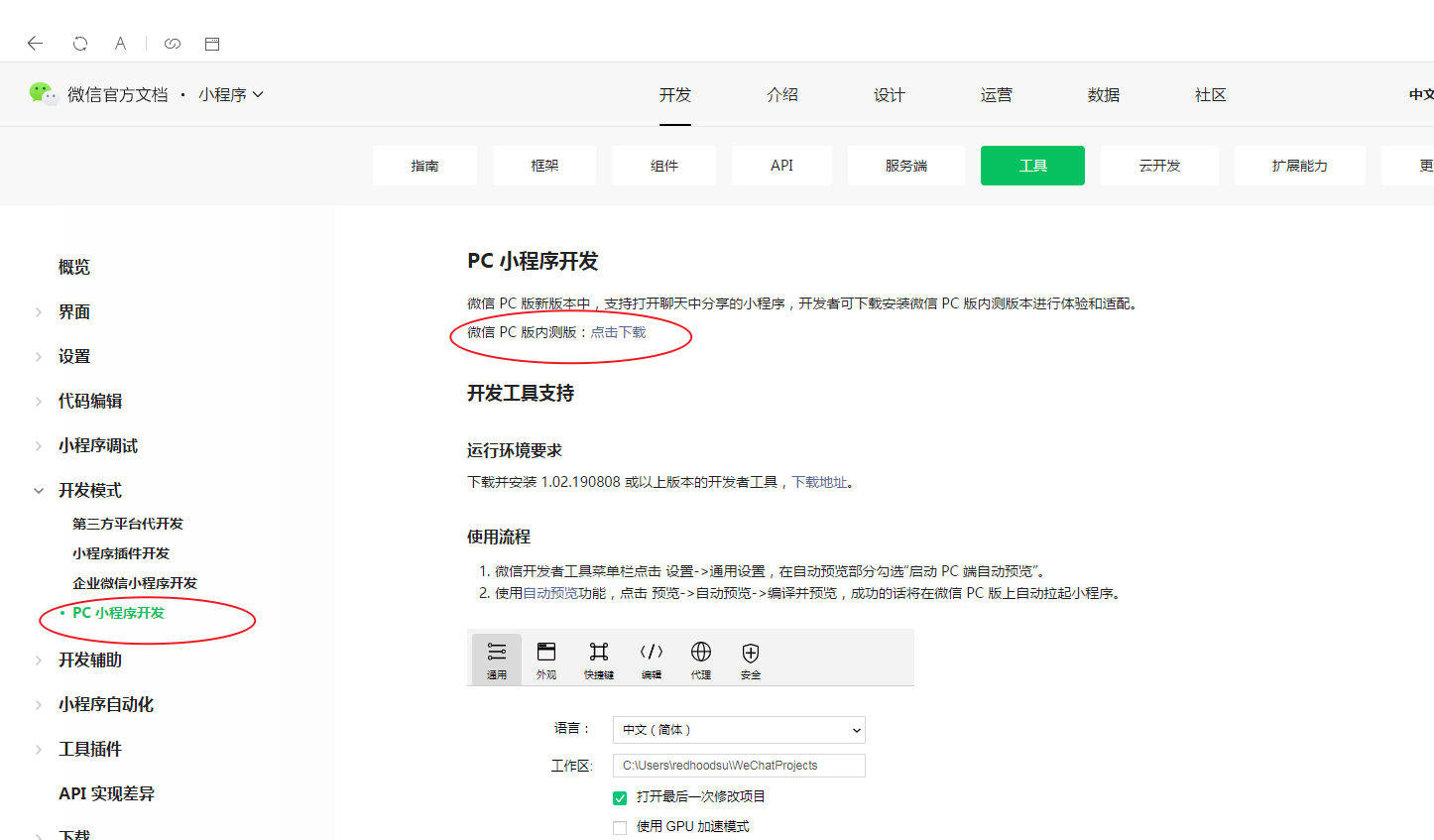The width and height of the screenshot is (1434, 840).
Task: Switch to the 社区 top navigation tab
Action: point(1211,94)
